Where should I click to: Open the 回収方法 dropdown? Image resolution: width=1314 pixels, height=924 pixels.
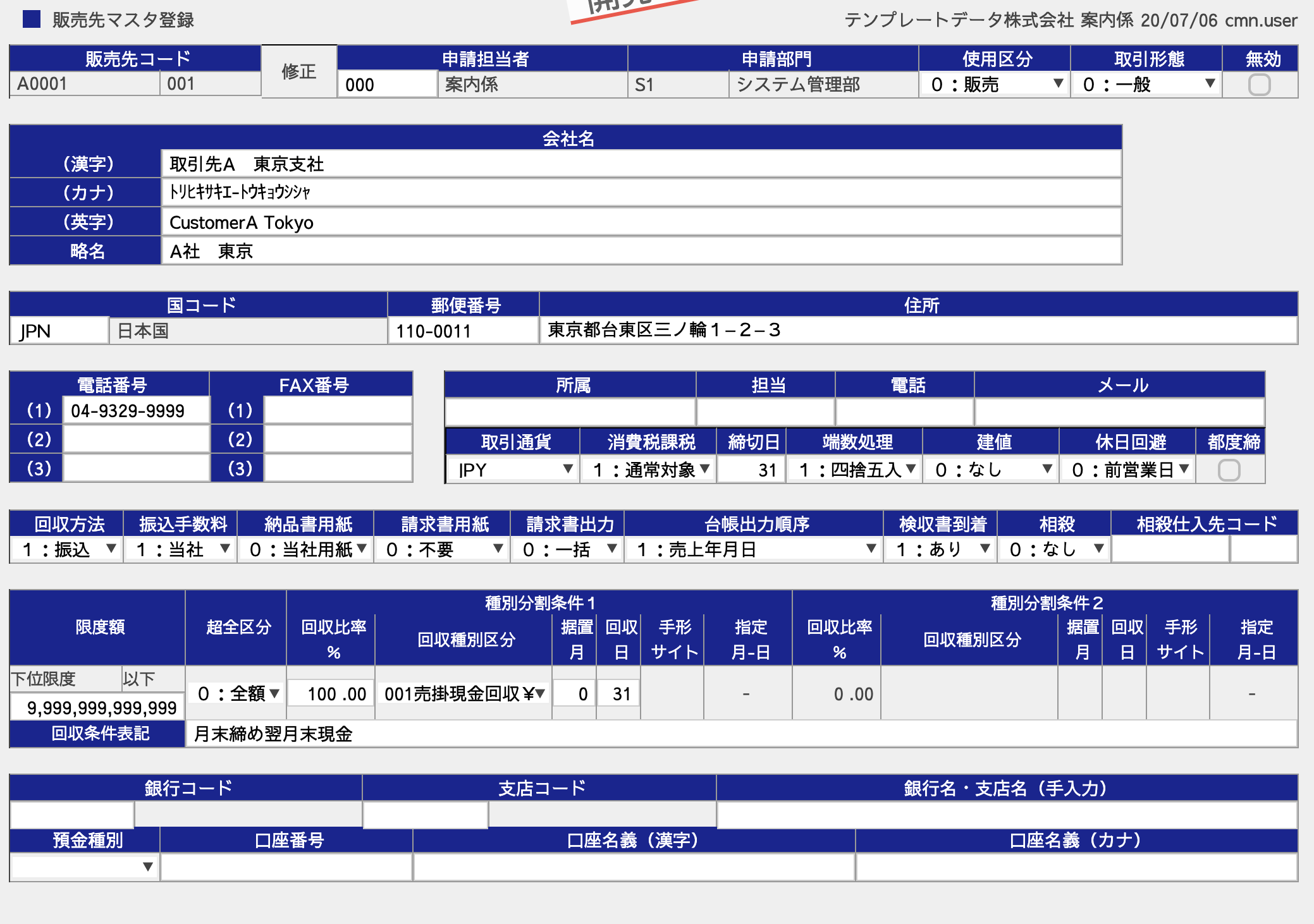67,549
